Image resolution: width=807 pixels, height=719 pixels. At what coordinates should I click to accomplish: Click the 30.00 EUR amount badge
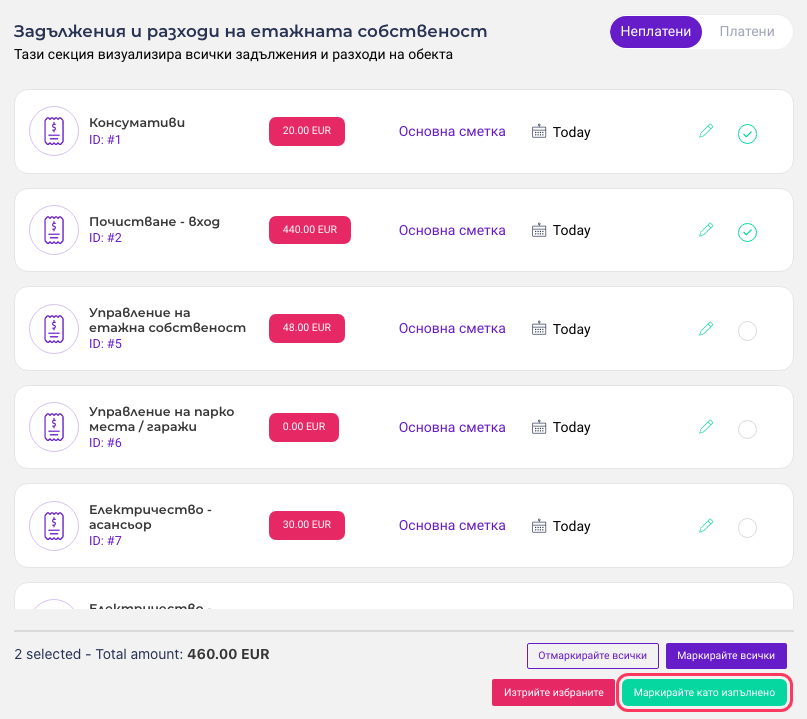307,525
